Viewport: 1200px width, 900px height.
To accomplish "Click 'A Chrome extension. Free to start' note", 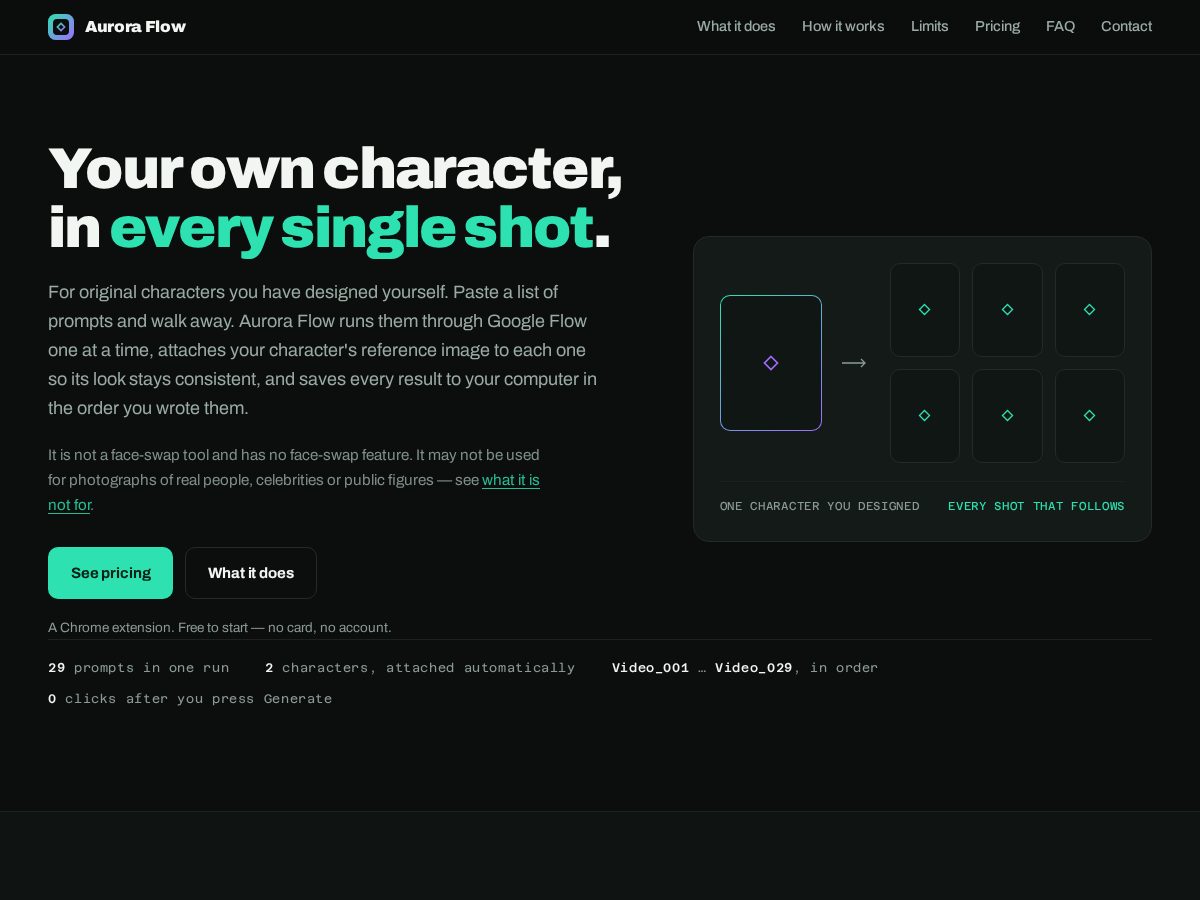I will (220, 628).
